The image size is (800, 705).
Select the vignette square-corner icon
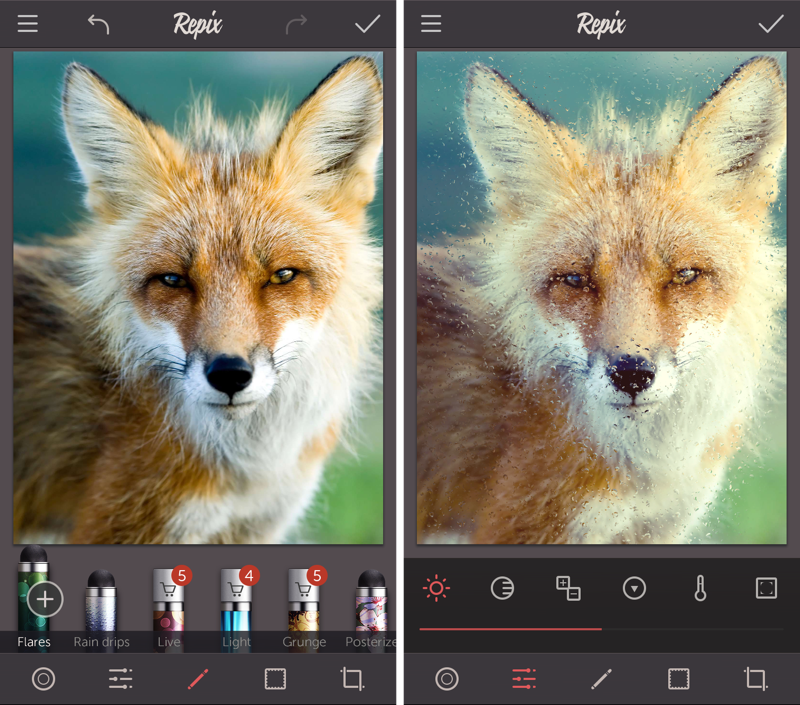point(766,588)
